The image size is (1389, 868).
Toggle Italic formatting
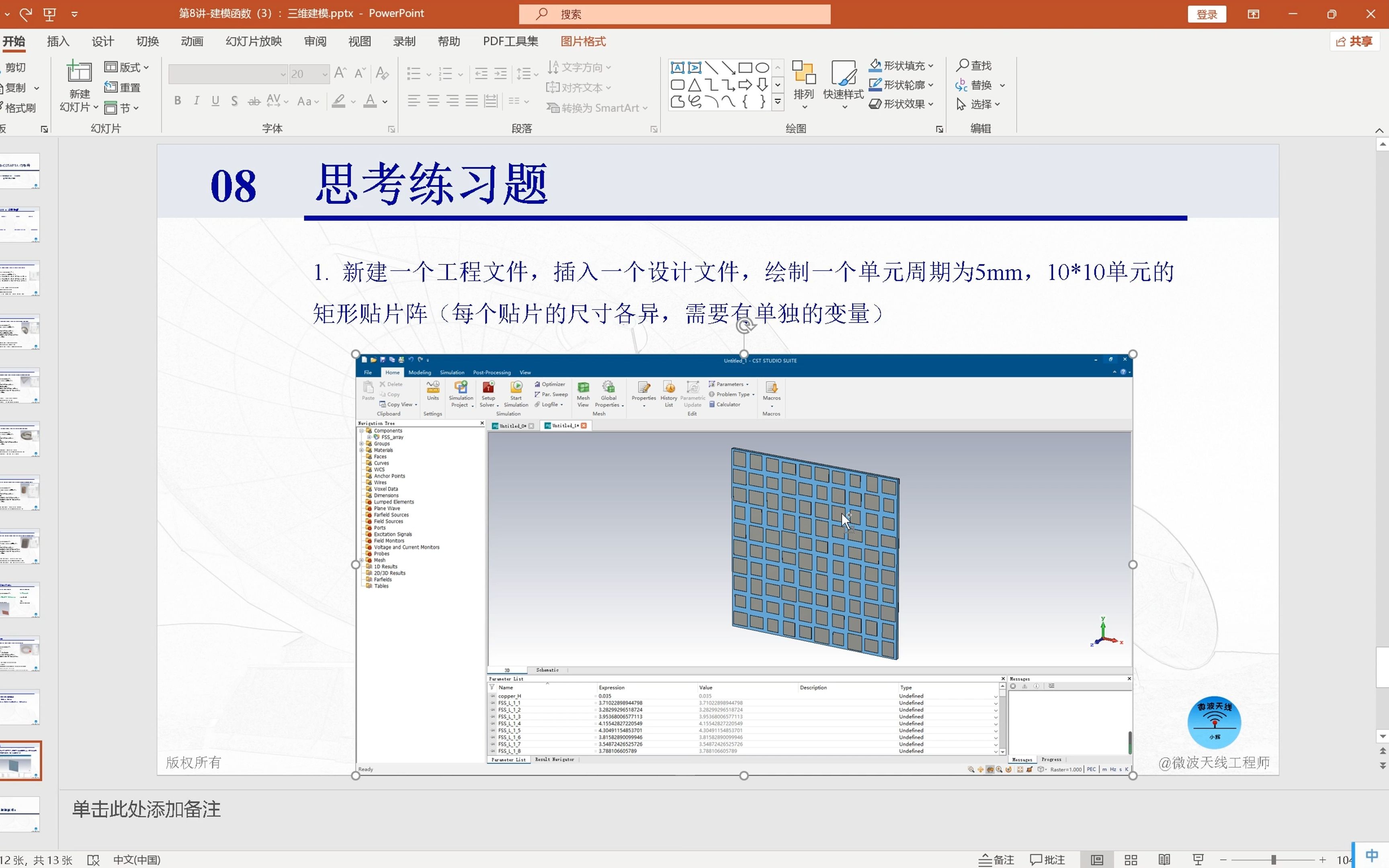click(196, 101)
